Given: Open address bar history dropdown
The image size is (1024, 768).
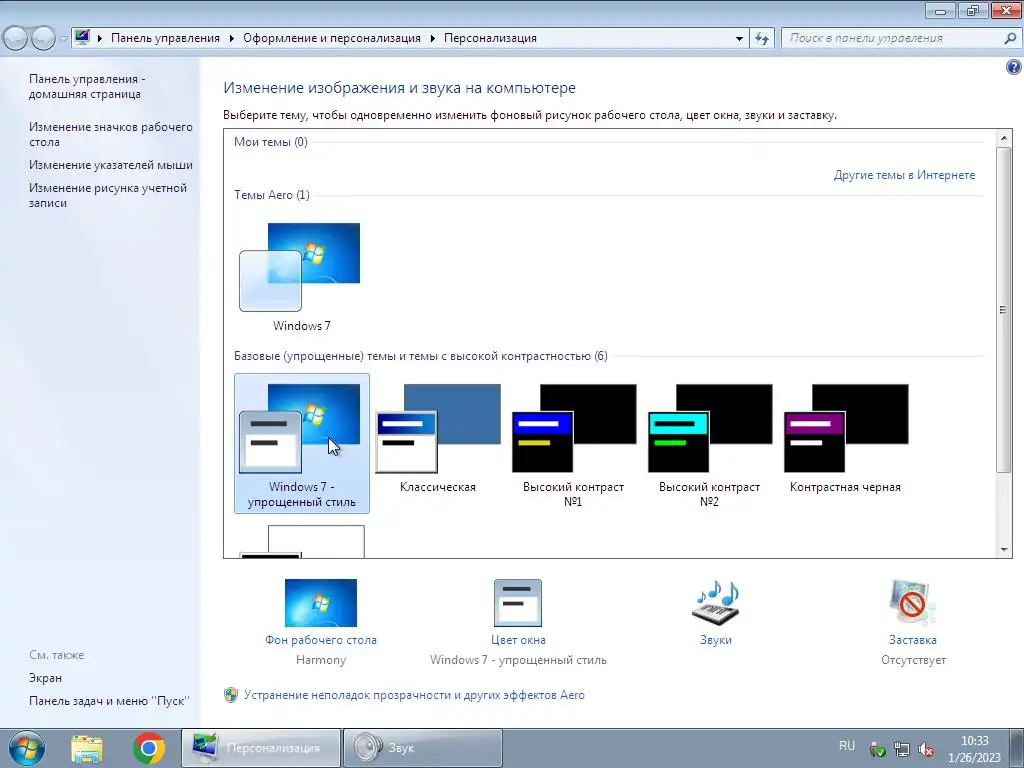Looking at the screenshot, I should coord(739,39).
